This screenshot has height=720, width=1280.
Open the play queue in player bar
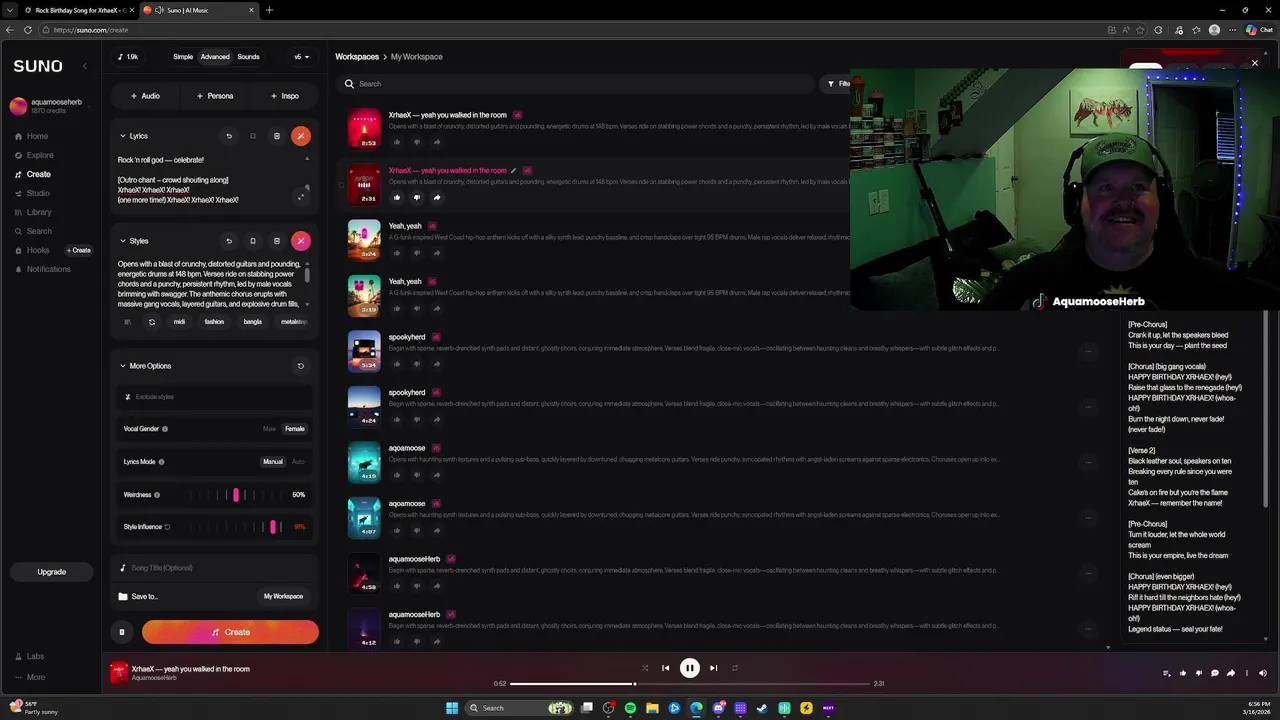click(1167, 673)
